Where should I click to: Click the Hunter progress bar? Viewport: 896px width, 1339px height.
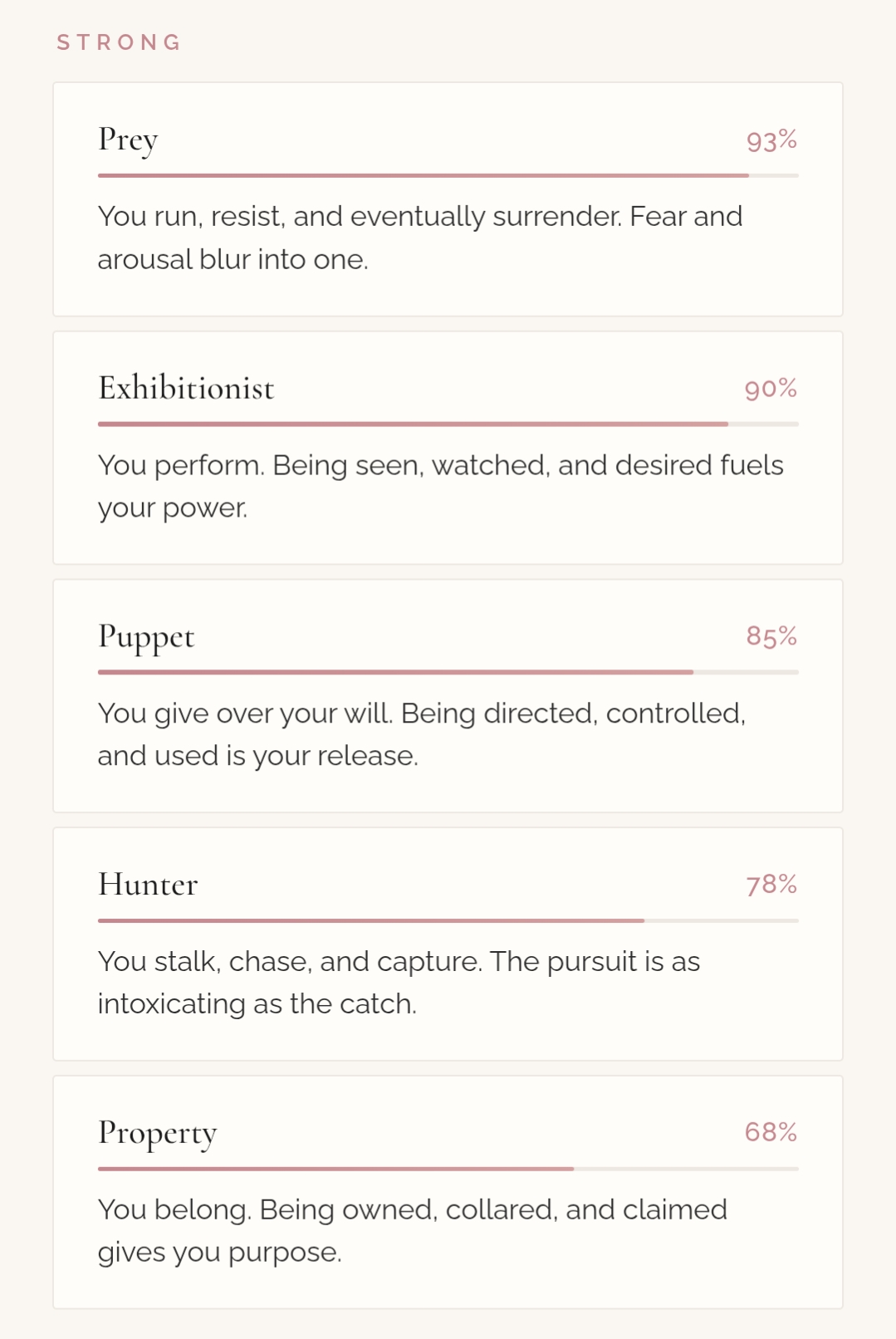pyautogui.click(x=448, y=920)
